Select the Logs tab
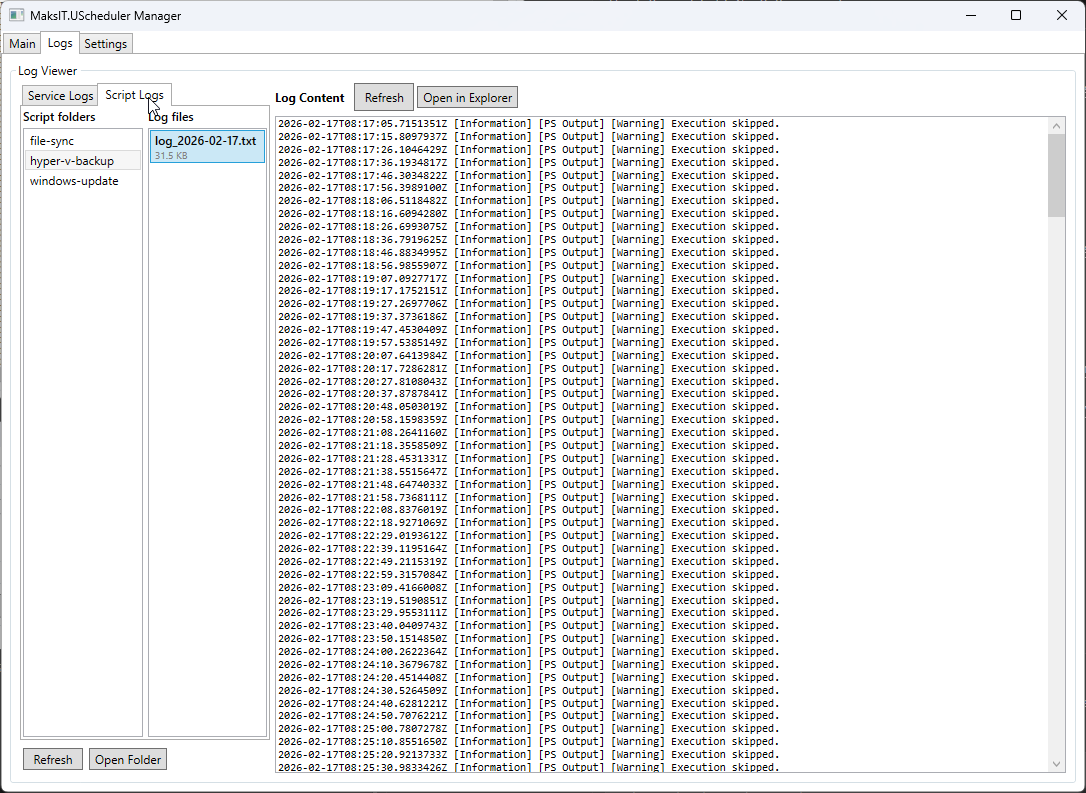This screenshot has width=1086, height=793. [x=60, y=43]
